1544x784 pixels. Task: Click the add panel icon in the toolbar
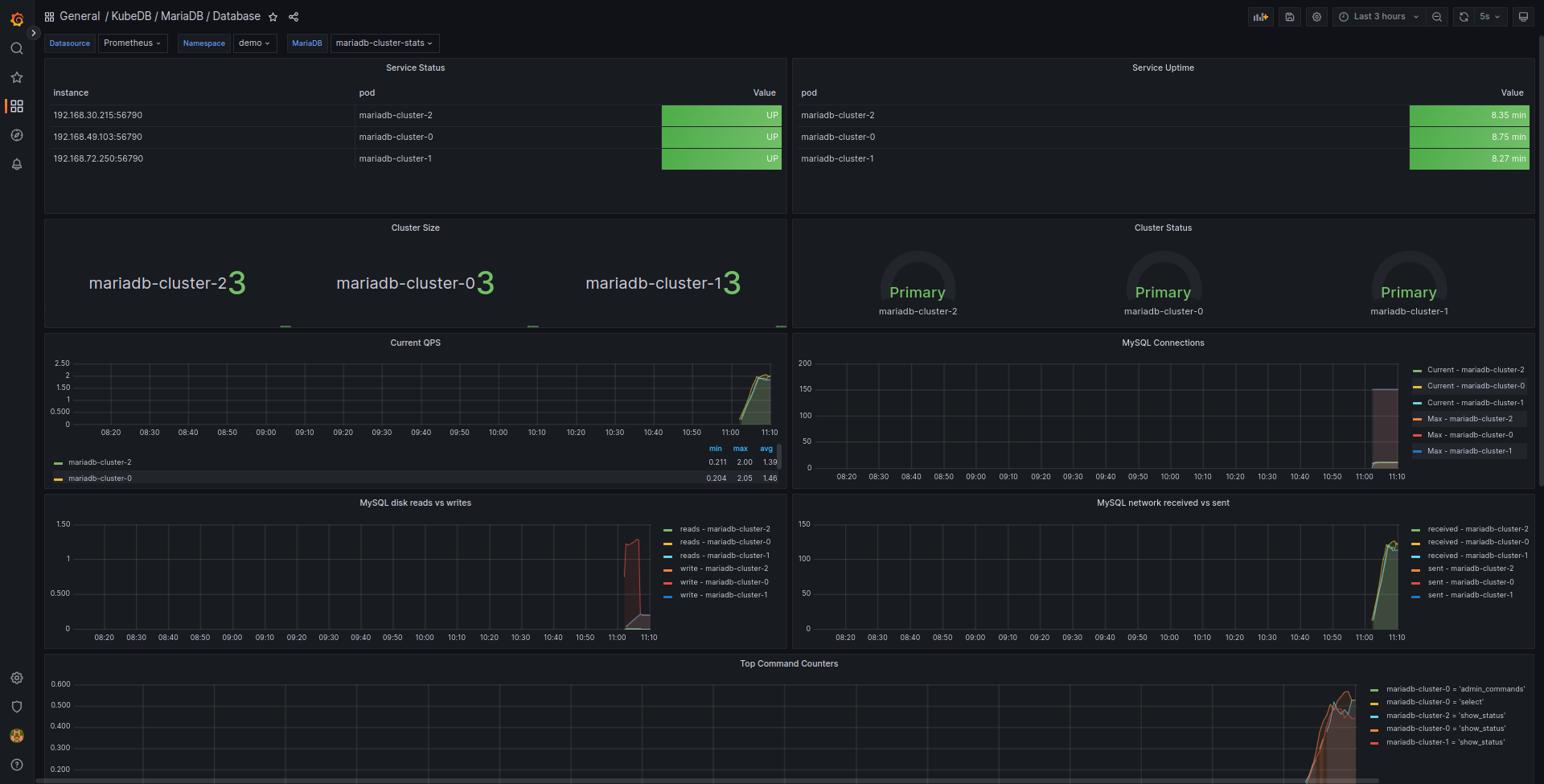(1260, 16)
